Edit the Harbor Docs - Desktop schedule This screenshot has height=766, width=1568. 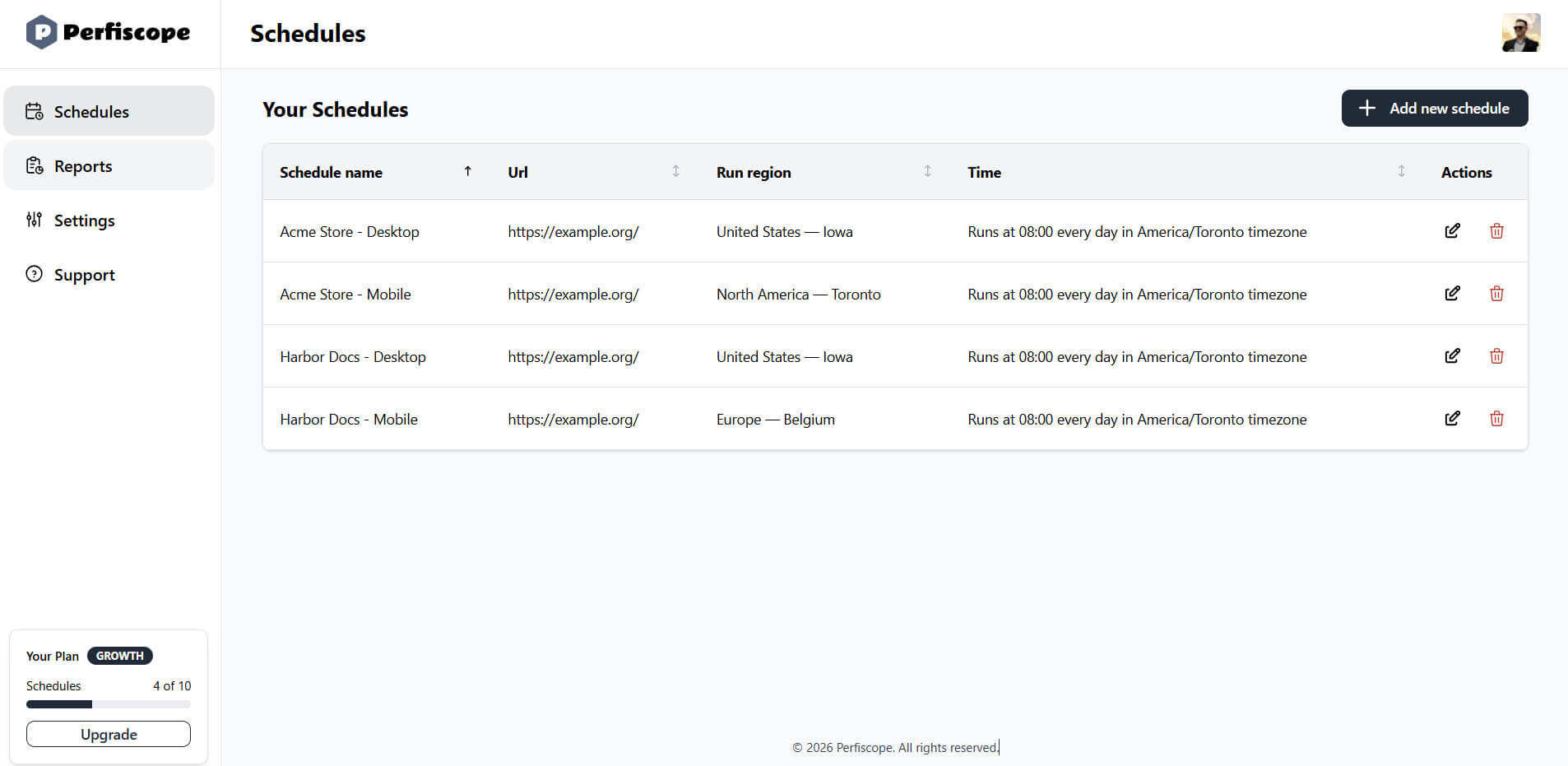1453,356
